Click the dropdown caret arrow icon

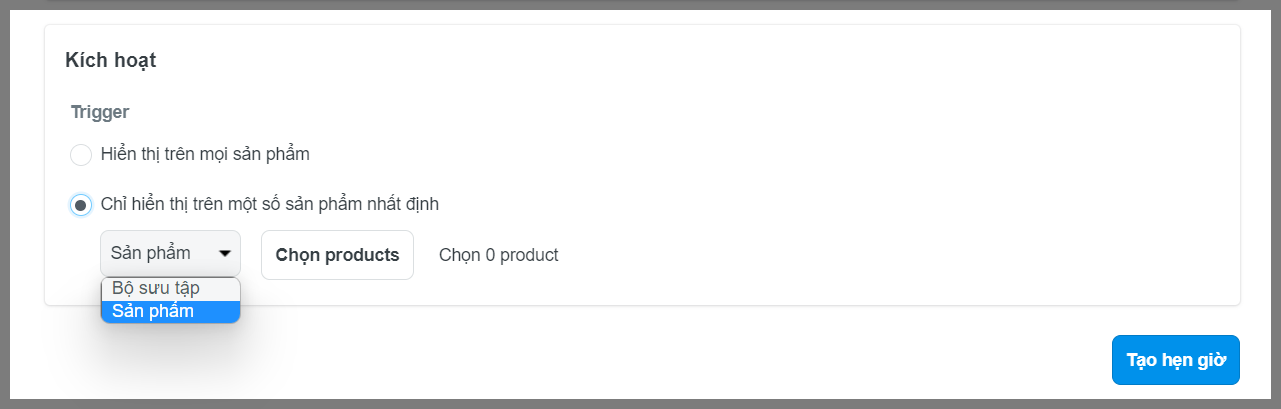225,254
